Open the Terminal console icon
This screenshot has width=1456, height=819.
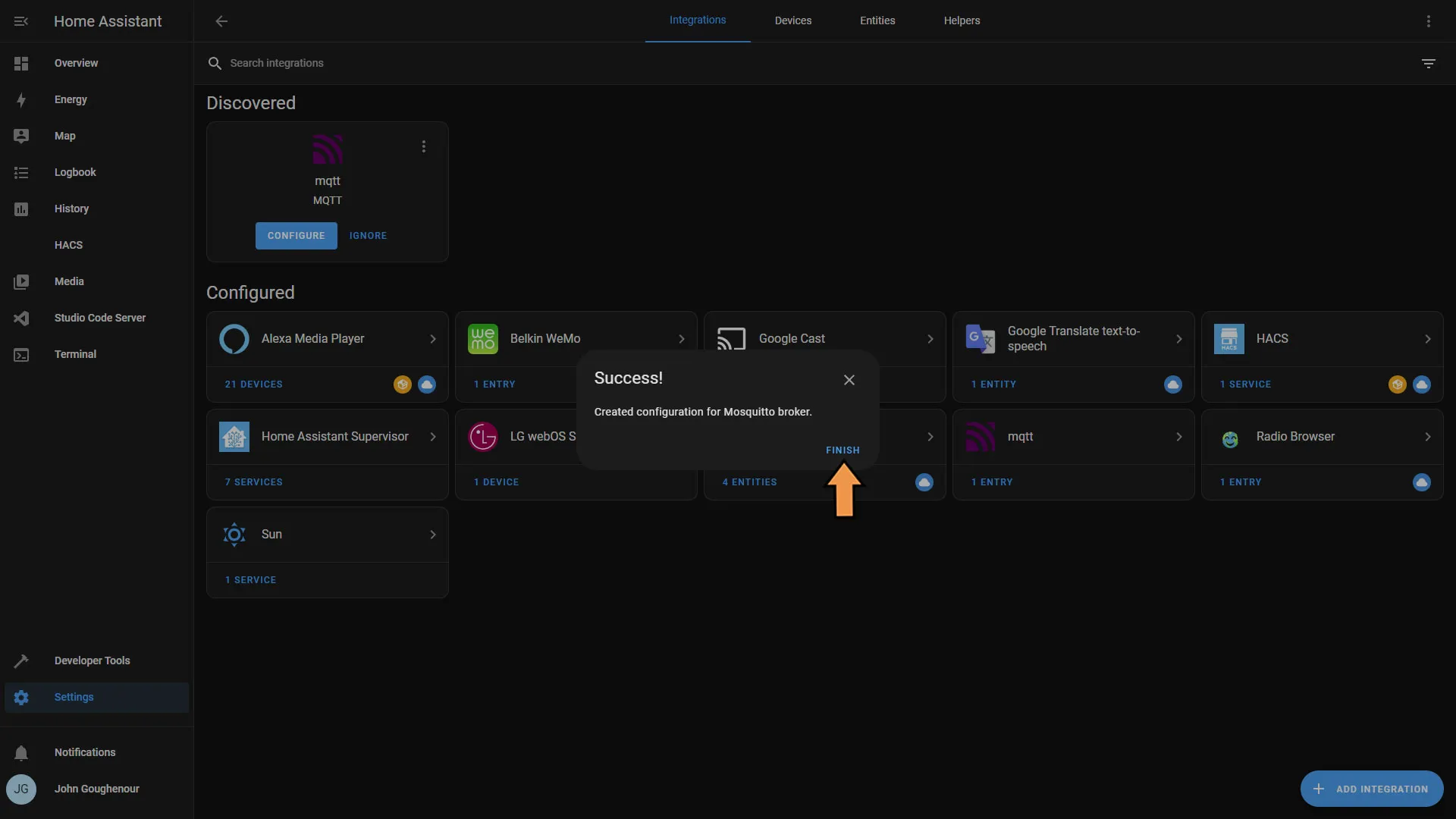[21, 355]
